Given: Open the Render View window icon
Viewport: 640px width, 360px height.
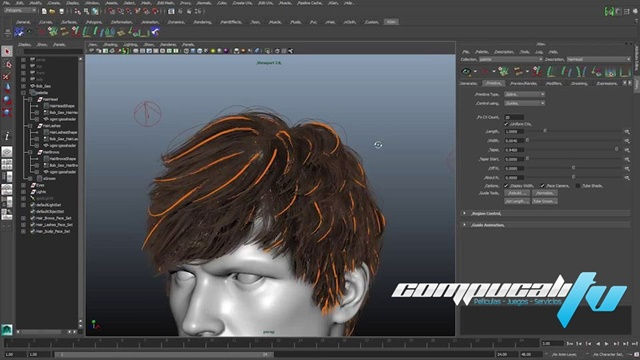Looking at the screenshot, I should 171,11.
